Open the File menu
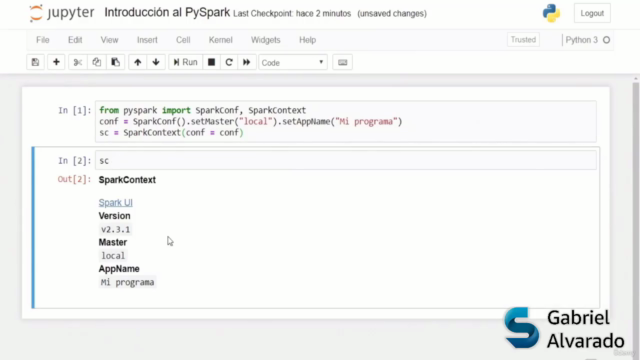 (x=43, y=40)
